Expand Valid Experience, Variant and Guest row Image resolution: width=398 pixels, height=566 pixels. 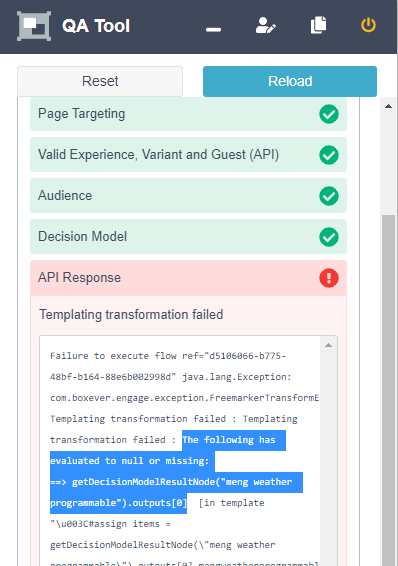pos(188,155)
